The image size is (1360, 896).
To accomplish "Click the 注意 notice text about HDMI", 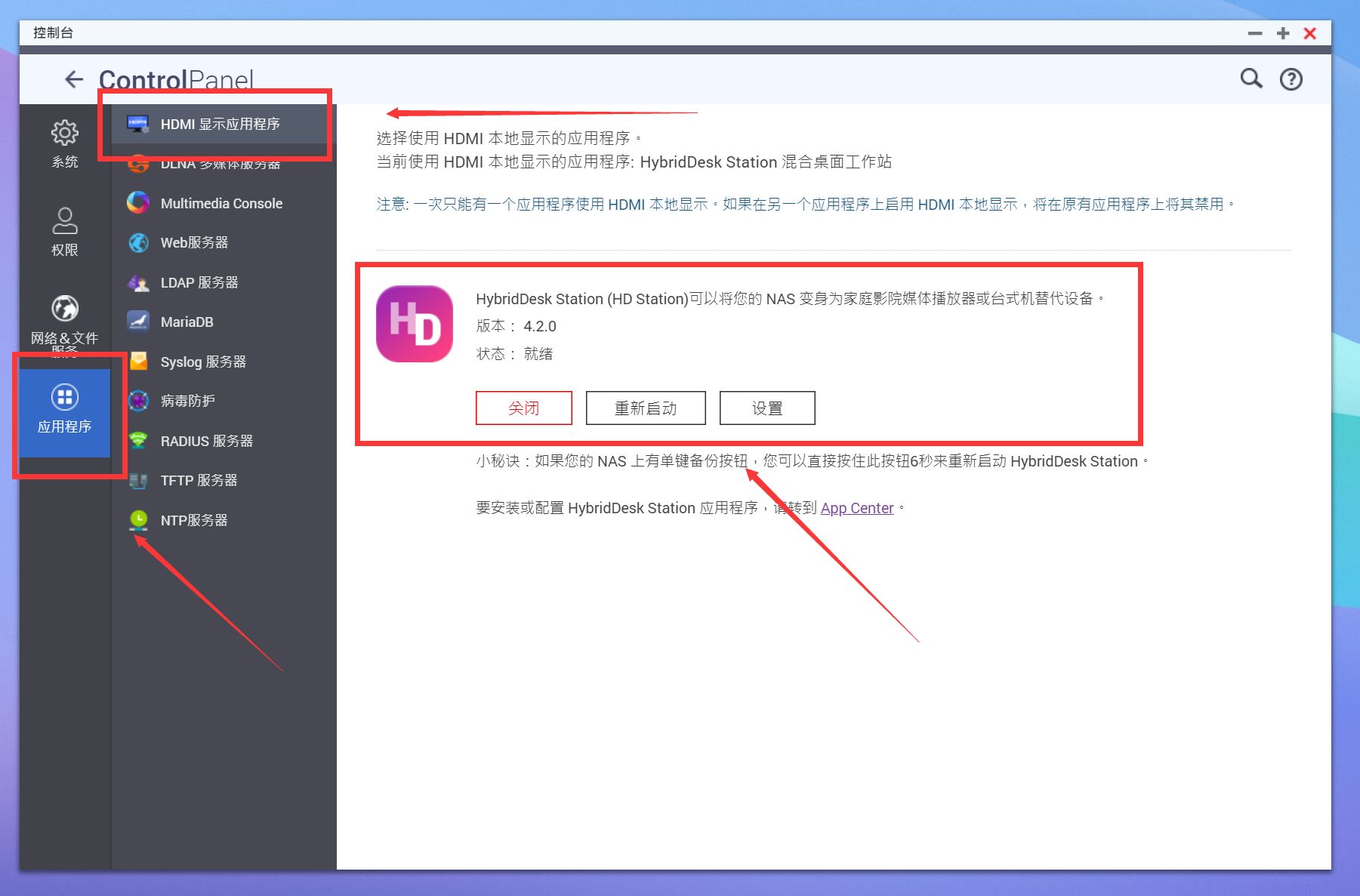I will (x=805, y=204).
